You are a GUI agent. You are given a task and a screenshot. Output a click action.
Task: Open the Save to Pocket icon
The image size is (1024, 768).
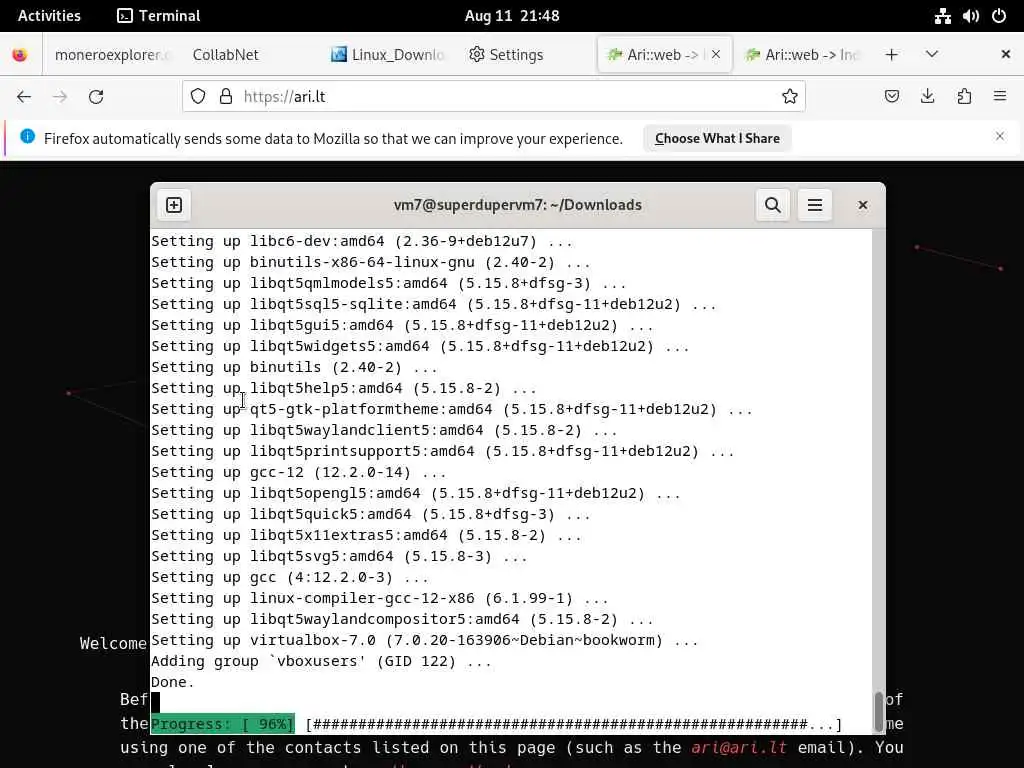point(891,97)
